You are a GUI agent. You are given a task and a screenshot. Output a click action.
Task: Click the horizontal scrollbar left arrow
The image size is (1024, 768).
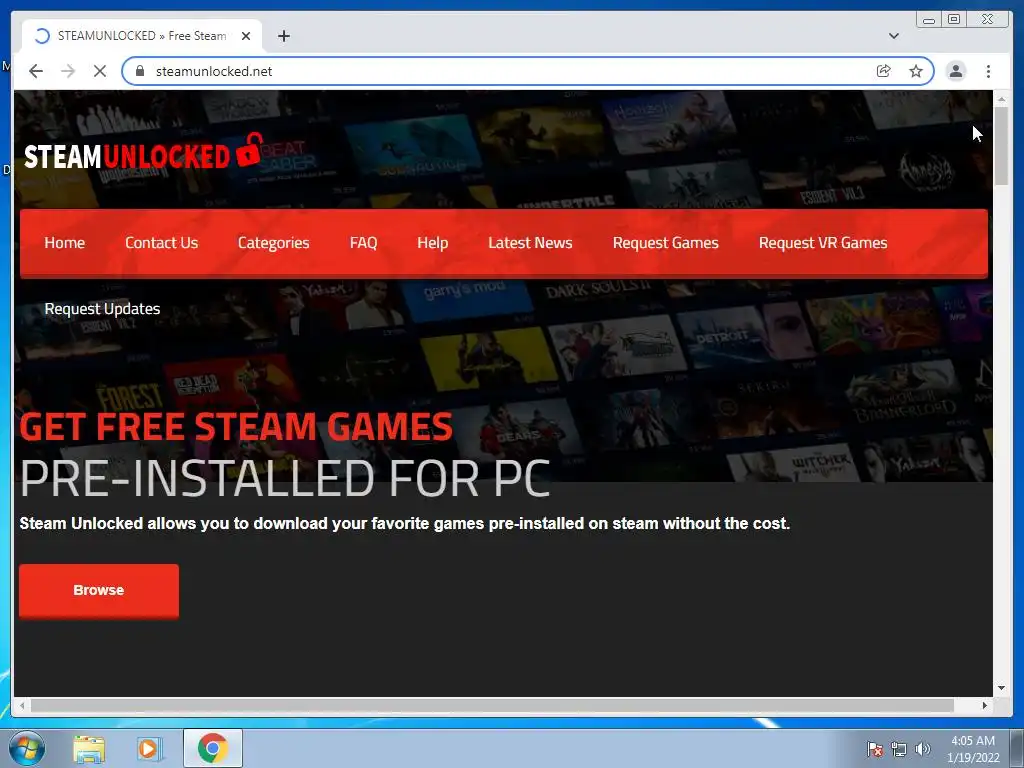[x=22, y=705]
